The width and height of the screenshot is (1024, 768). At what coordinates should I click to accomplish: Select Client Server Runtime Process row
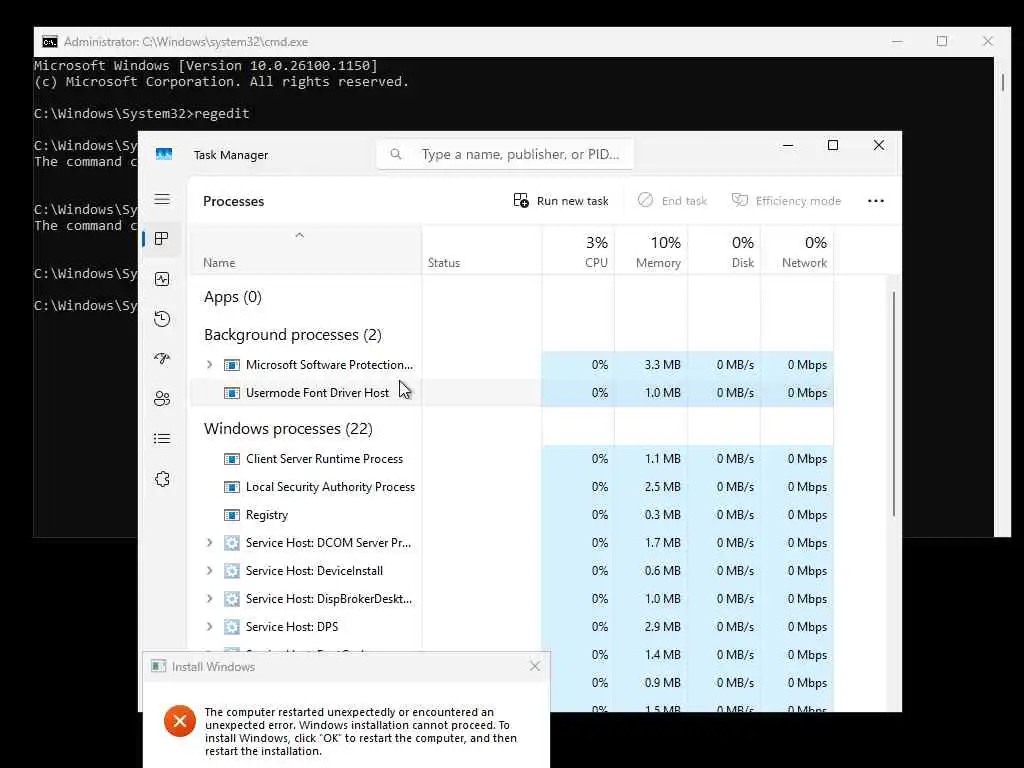pos(511,459)
